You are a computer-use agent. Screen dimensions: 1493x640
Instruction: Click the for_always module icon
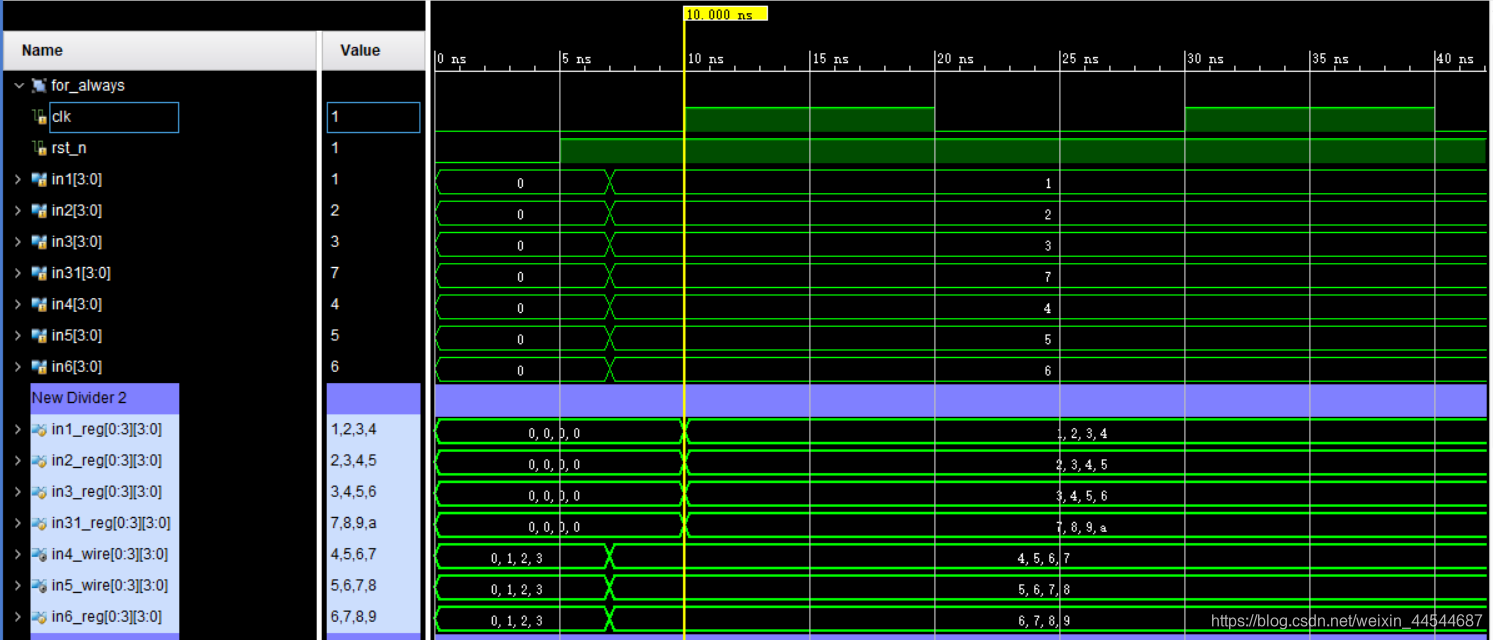39,86
